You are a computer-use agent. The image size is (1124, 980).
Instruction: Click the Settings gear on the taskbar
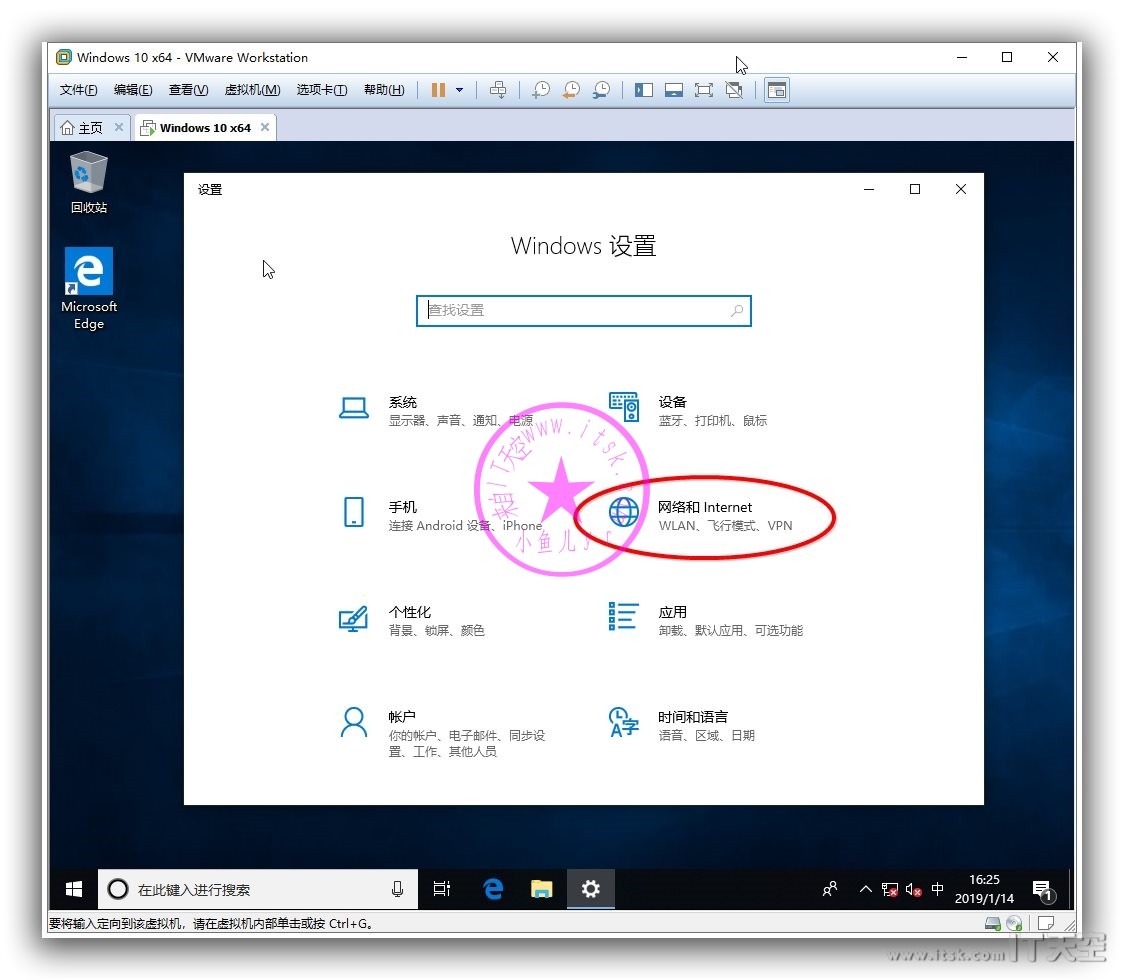pos(591,889)
